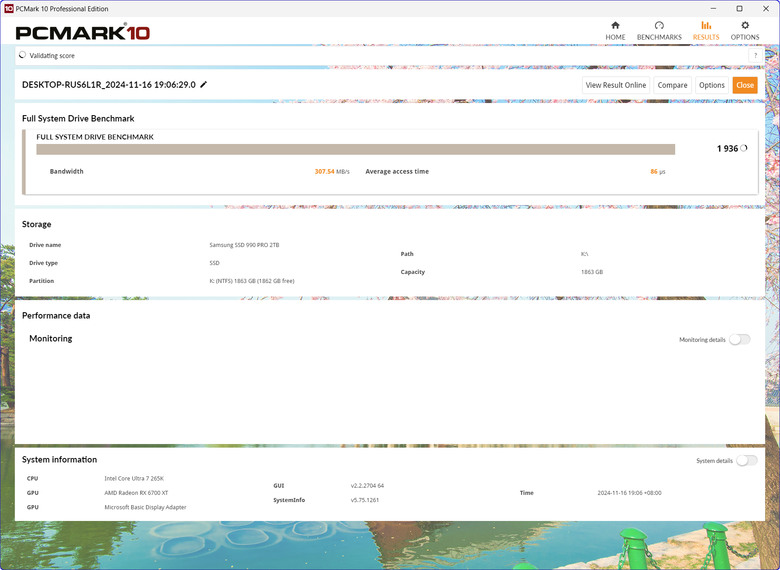Open help question mark button
Viewport: 780px width, 570px height.
[755, 56]
